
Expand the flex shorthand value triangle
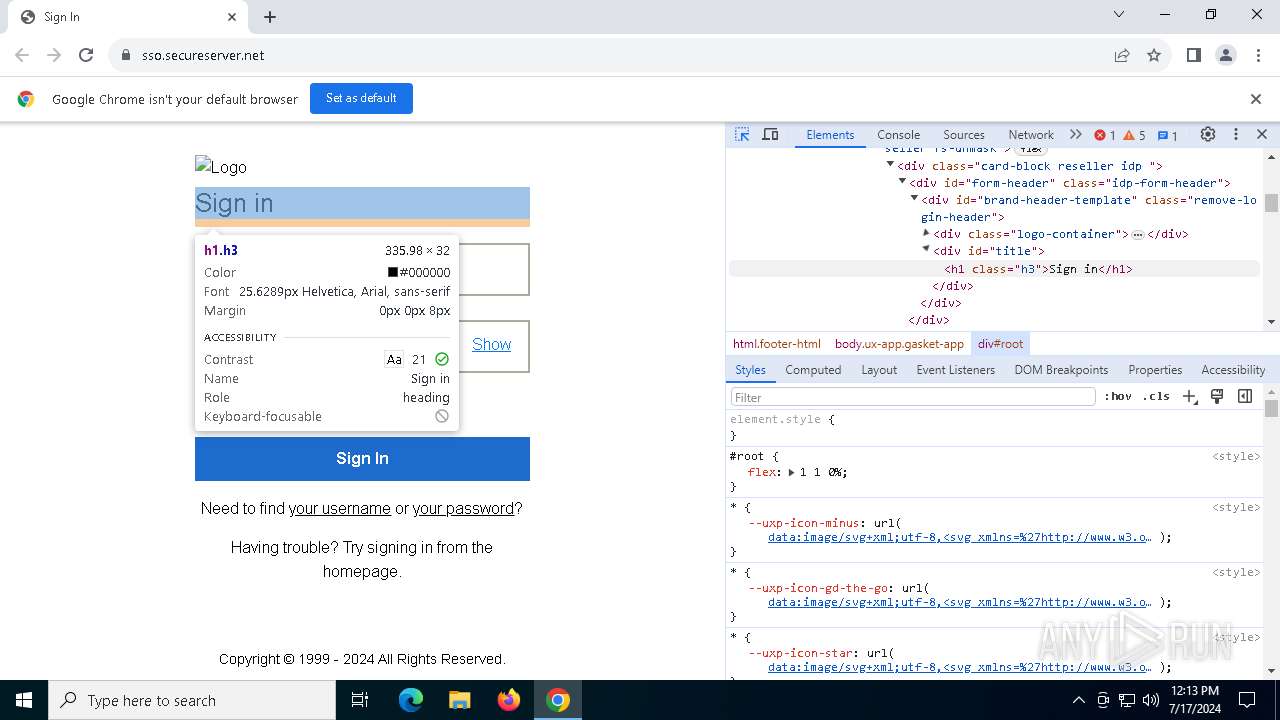(791, 472)
